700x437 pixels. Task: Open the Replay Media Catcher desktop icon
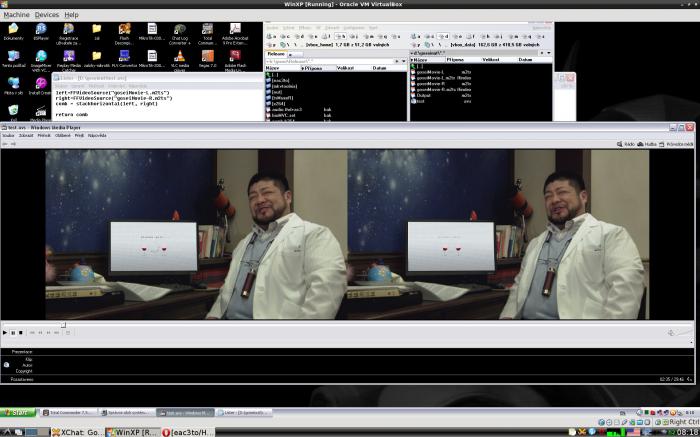point(69,61)
